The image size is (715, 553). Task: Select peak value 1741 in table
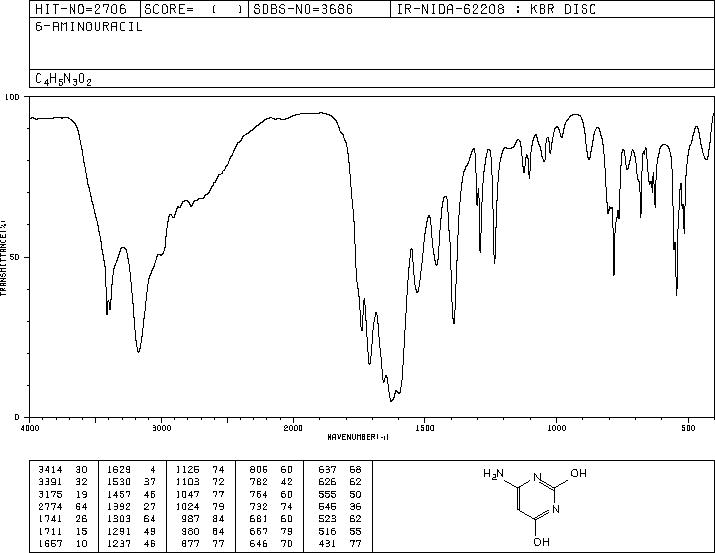(x=50, y=519)
